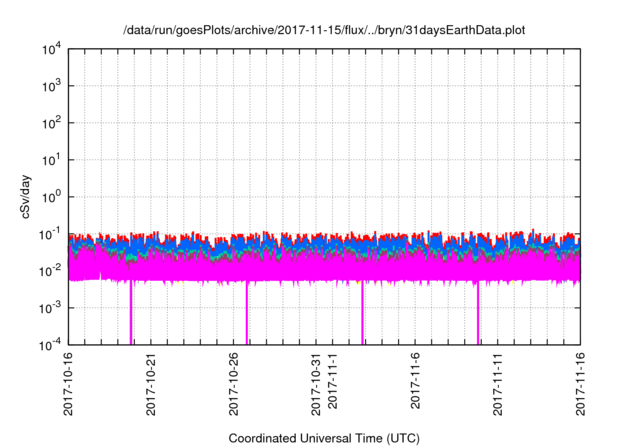Viewport: 640px width, 448px height.
Task: Click the cSv/day y-axis label
Action: coord(25,197)
